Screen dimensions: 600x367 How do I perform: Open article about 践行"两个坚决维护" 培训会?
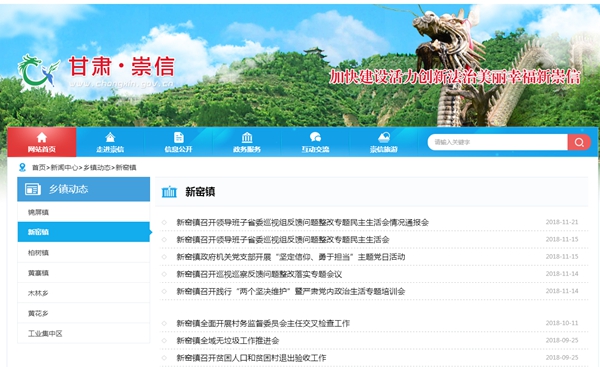[291, 291]
